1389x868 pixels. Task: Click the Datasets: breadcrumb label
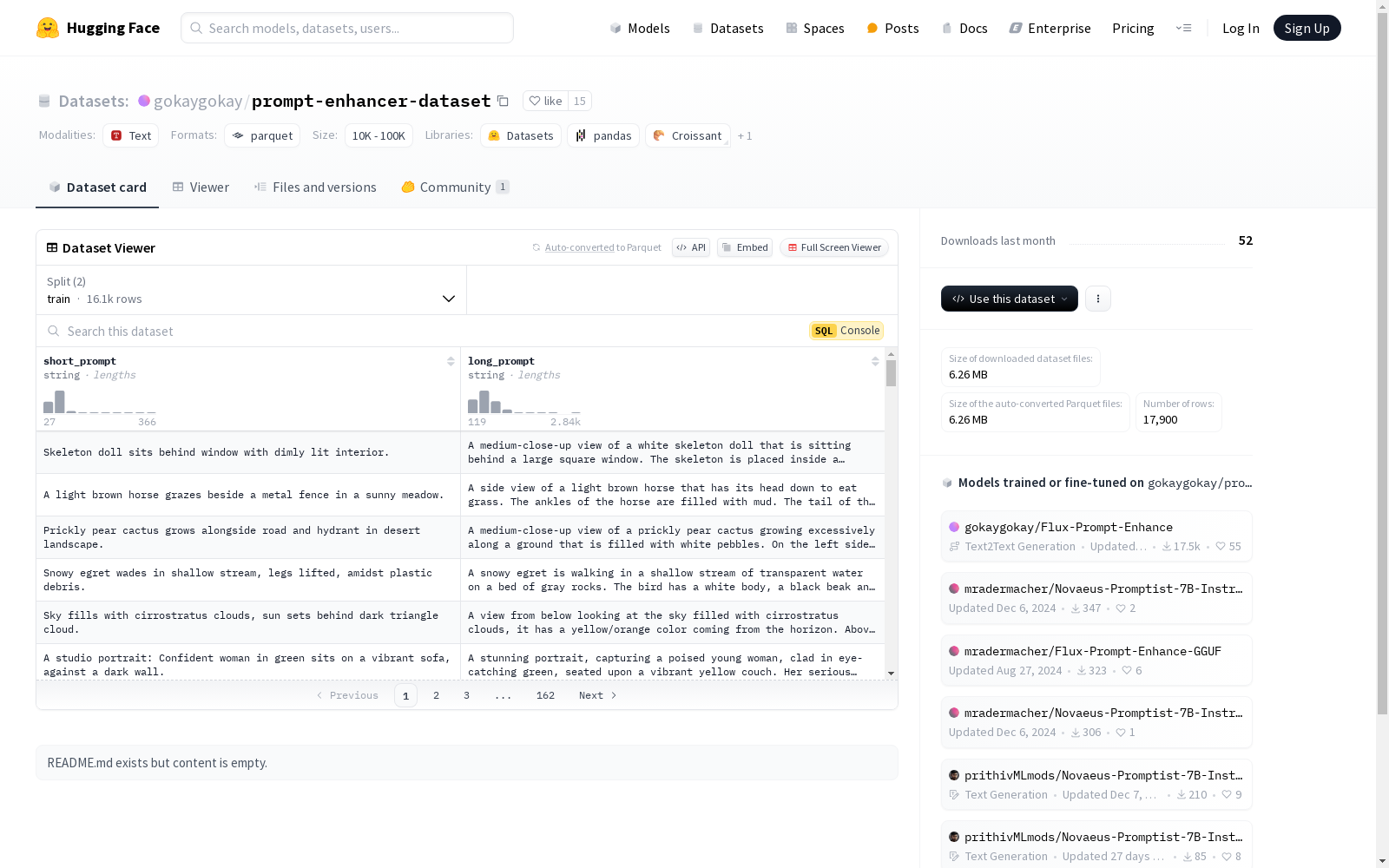pos(93,101)
